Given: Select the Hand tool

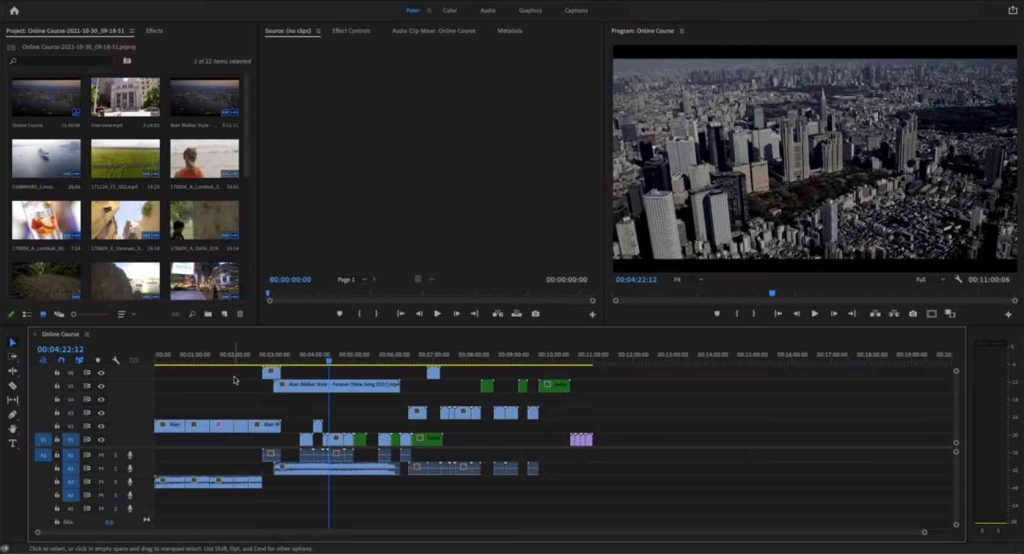Looking at the screenshot, I should click(12, 429).
